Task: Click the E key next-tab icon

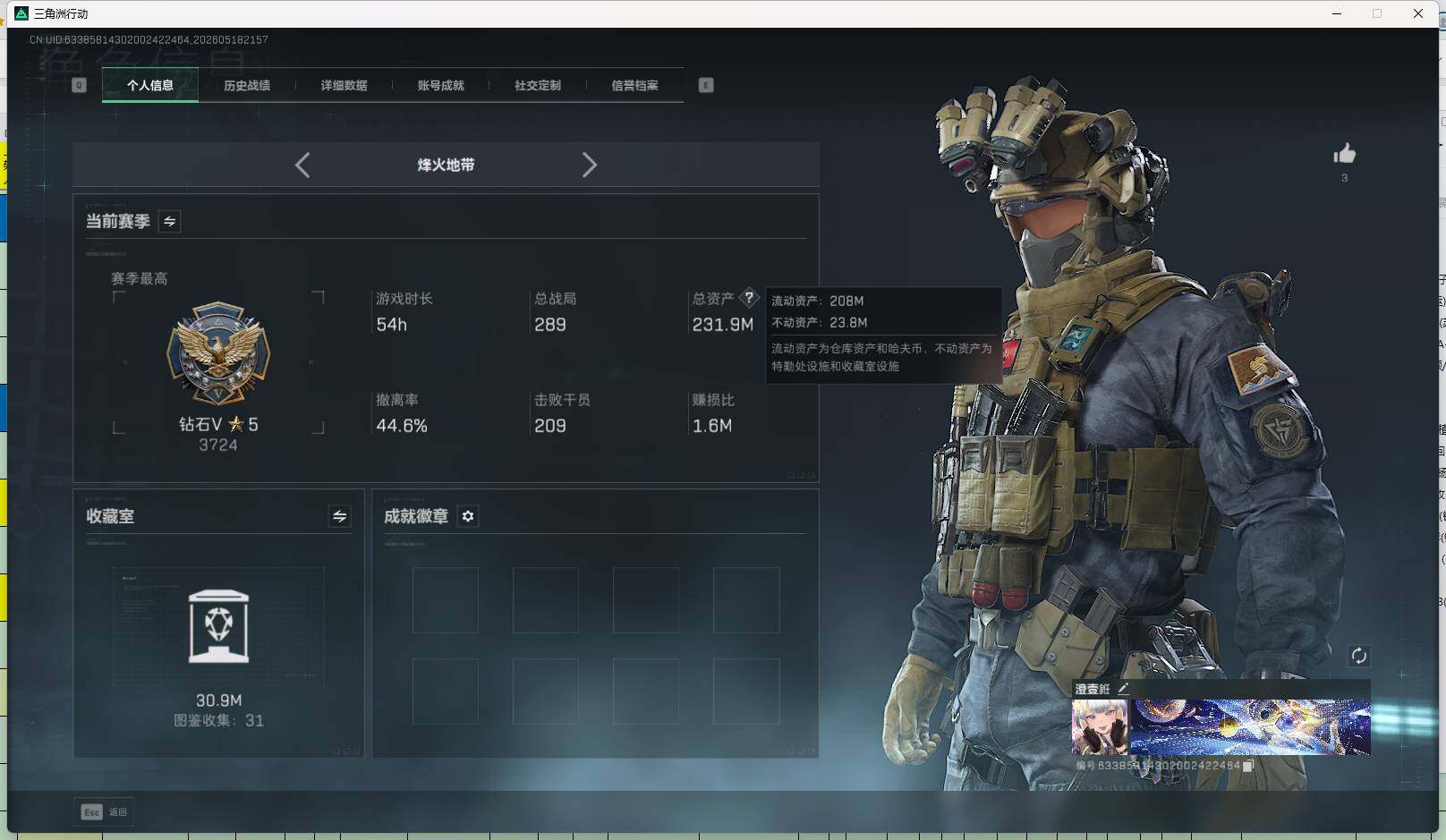Action: 706,85
